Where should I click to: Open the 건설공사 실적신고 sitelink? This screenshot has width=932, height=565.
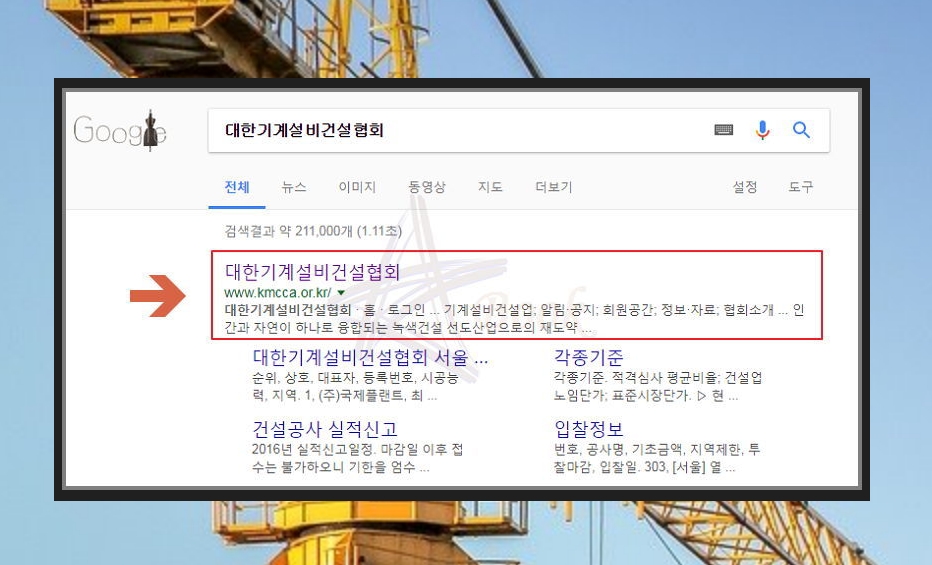(x=325, y=428)
